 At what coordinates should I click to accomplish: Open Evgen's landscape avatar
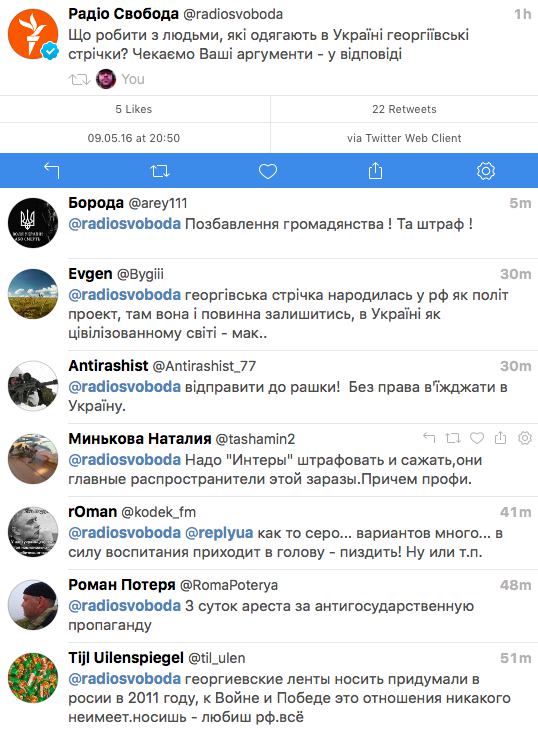33,294
